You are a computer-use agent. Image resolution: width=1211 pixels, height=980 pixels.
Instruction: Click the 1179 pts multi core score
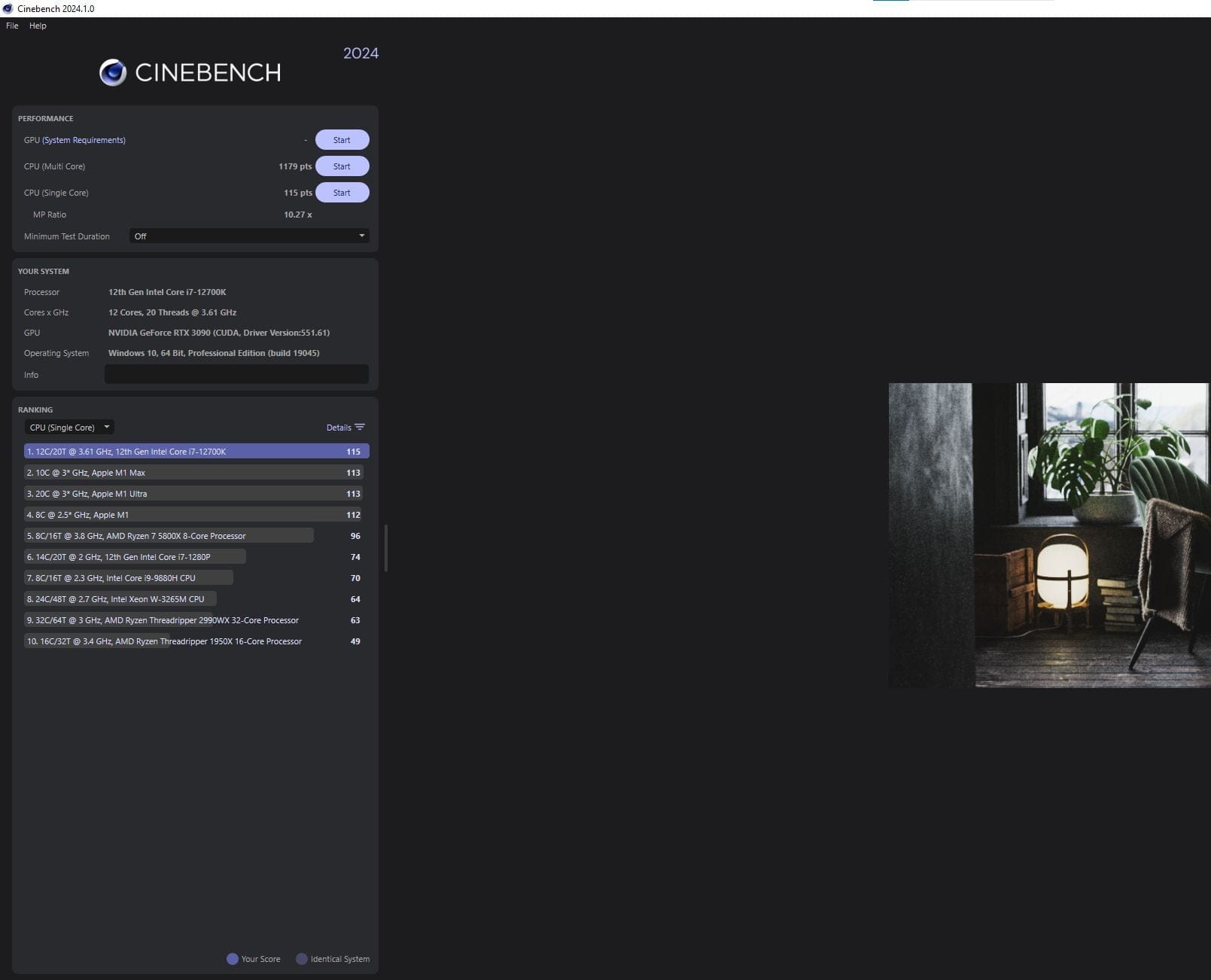[295, 166]
